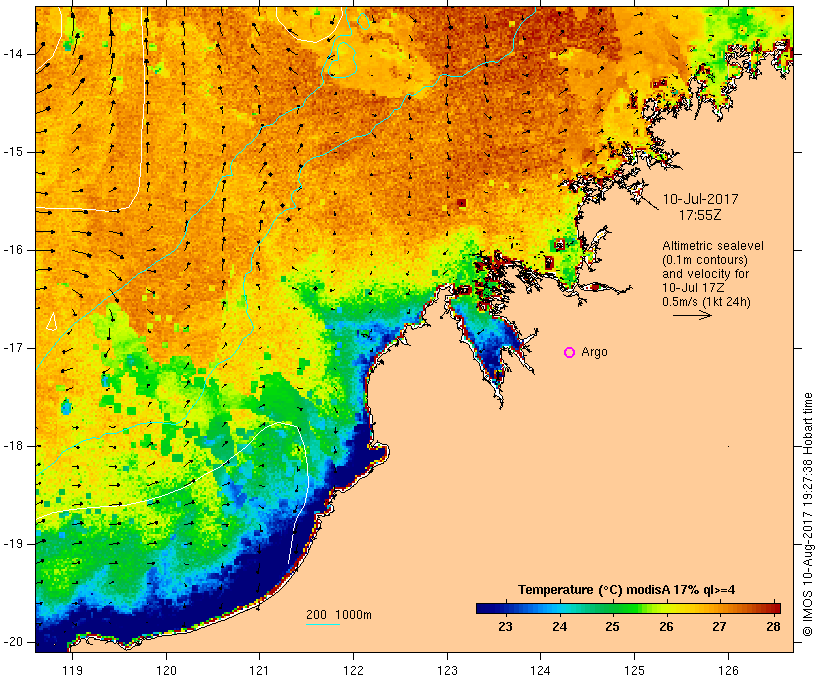Click the longitude axis label '122'
The height and width of the screenshot is (680, 820).
pyautogui.click(x=353, y=670)
